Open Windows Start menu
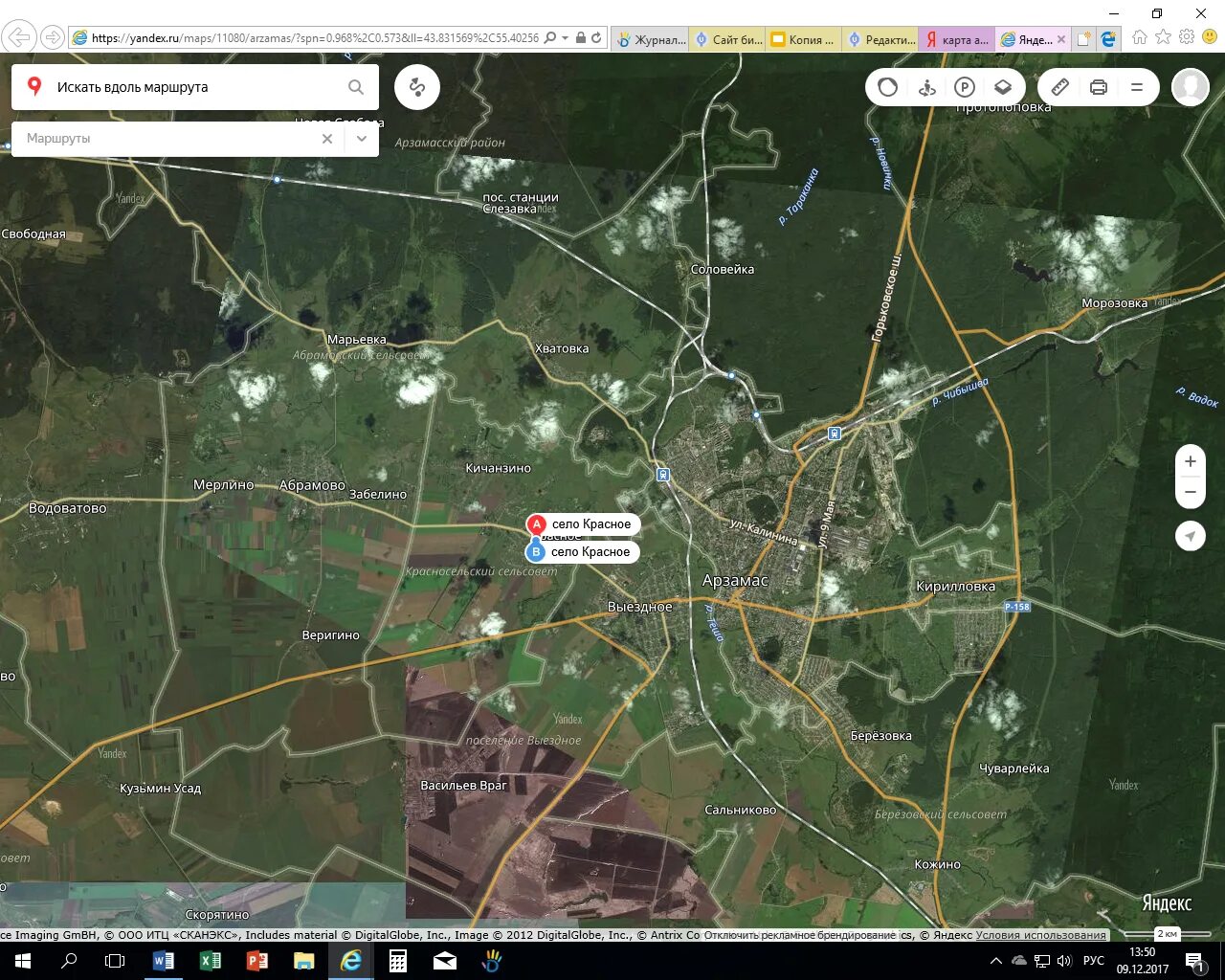The image size is (1225, 980). [23, 961]
